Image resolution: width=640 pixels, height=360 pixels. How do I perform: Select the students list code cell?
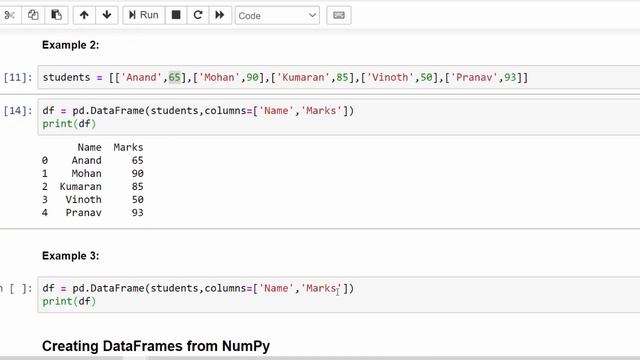pyautogui.click(x=339, y=77)
